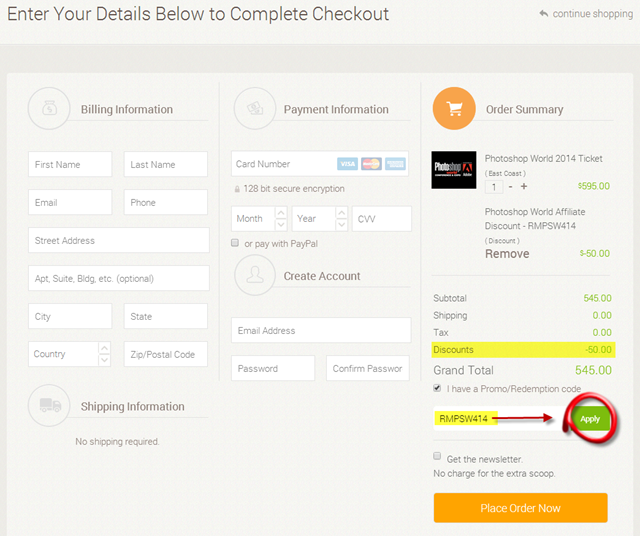The width and height of the screenshot is (640, 536).
Task: Open the expiration Month dropdown
Action: [x=259, y=219]
